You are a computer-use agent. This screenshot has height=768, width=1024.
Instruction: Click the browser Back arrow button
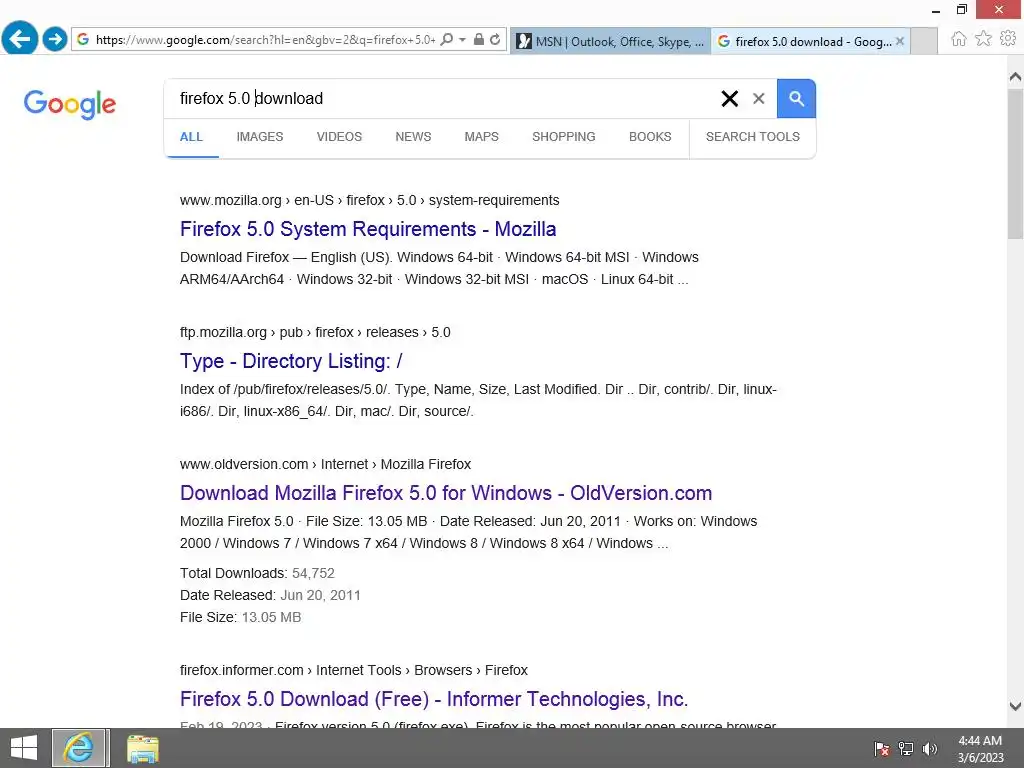[x=20, y=39]
